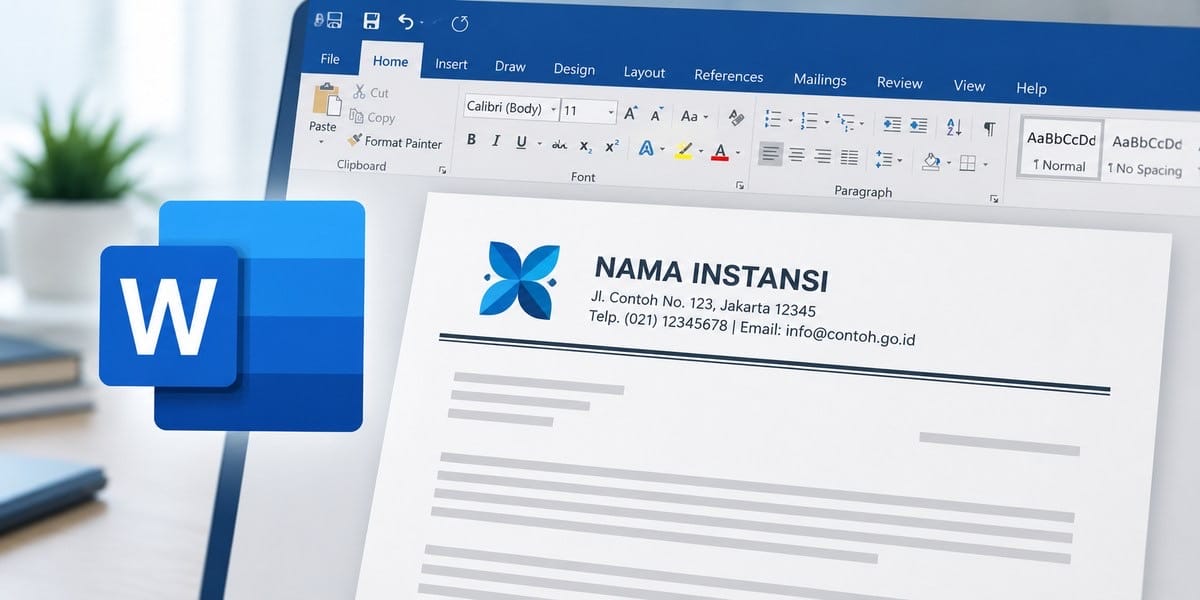
Task: Click the line spacing icon
Action: click(883, 159)
